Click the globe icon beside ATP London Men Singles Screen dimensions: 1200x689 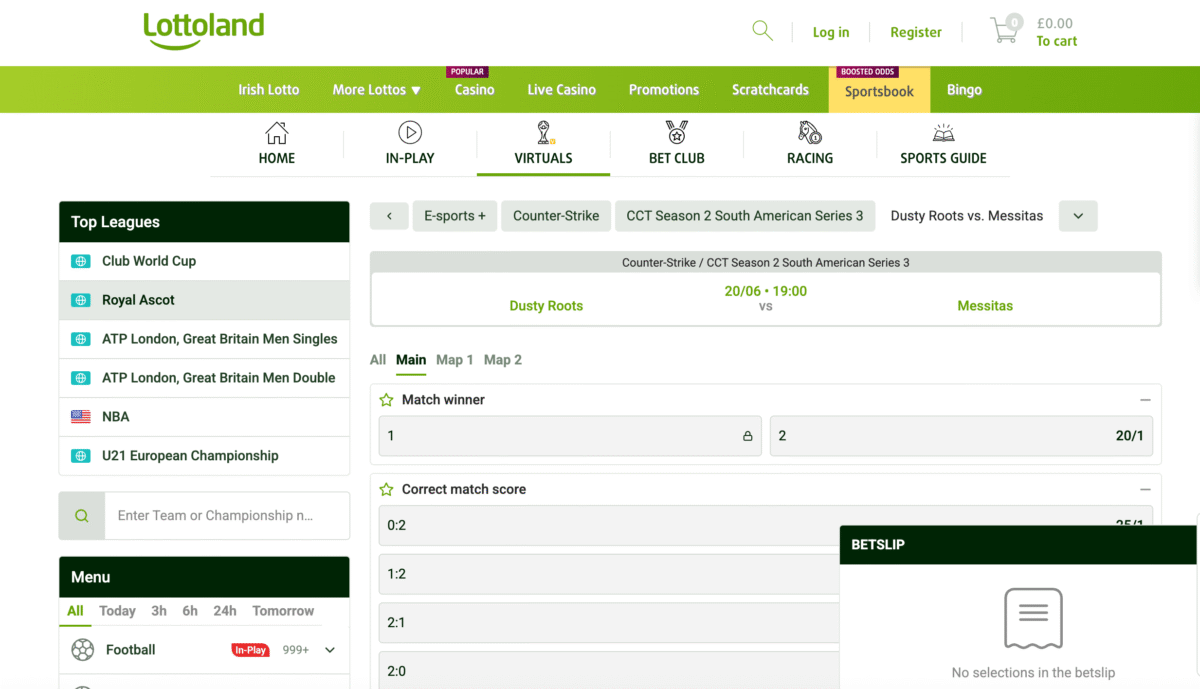click(x=81, y=339)
